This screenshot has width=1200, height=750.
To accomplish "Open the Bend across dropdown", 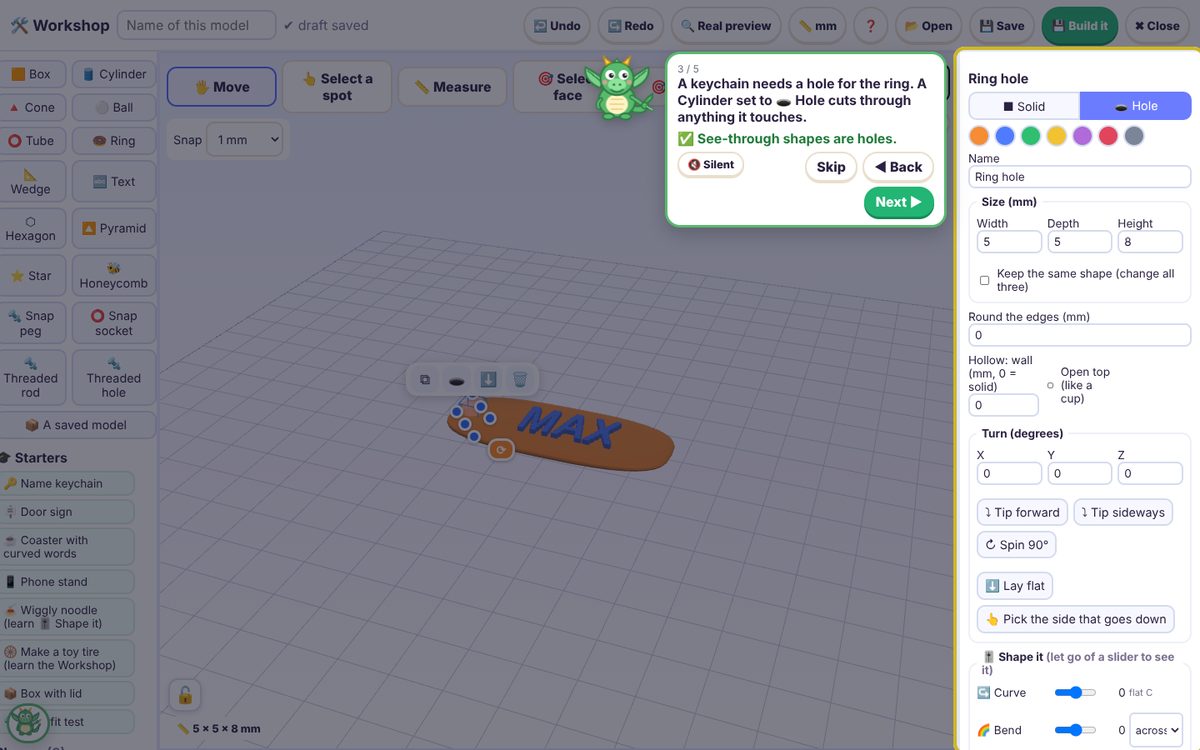I will (1156, 730).
